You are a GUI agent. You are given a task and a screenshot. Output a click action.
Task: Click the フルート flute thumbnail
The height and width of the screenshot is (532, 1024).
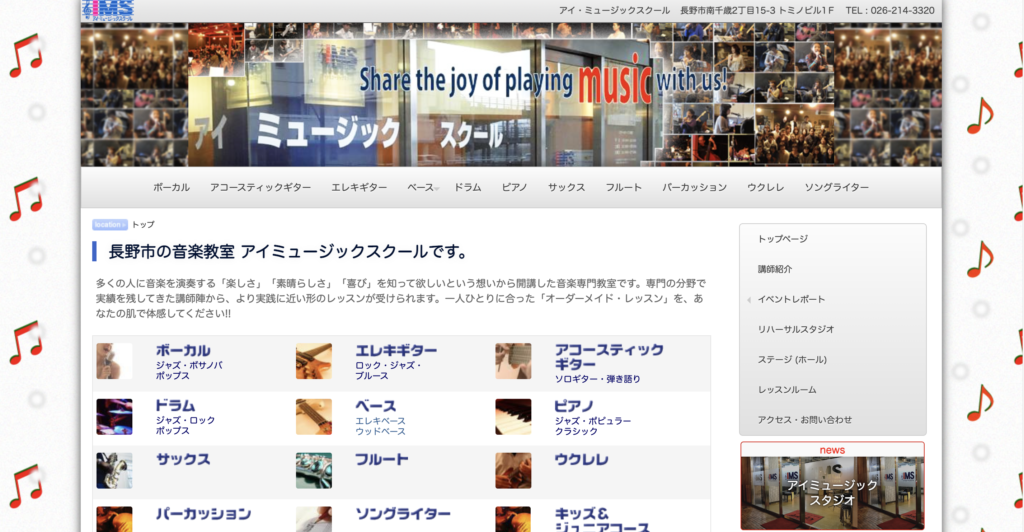click(313, 471)
